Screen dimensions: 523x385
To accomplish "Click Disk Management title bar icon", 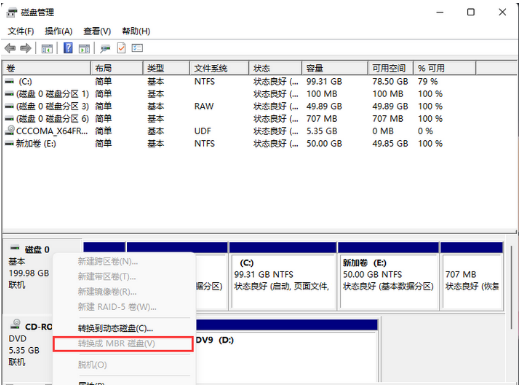I will point(12,13).
